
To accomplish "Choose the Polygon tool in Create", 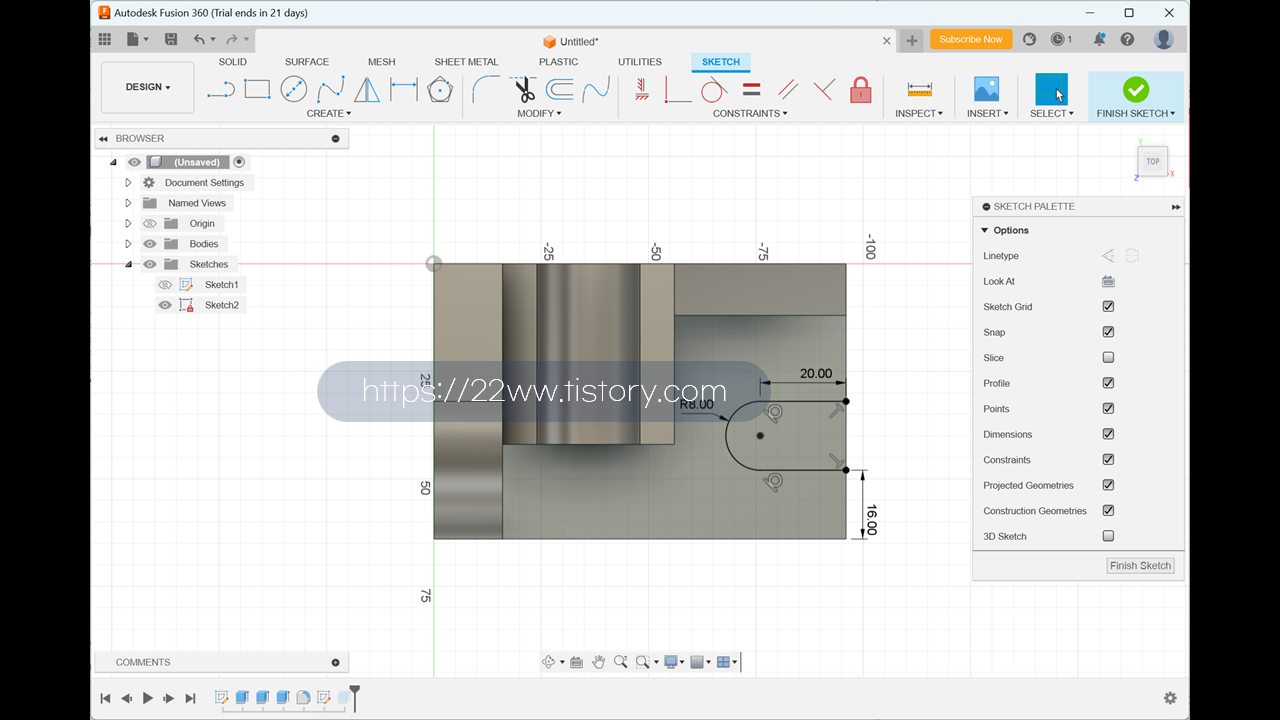I will (x=440, y=89).
